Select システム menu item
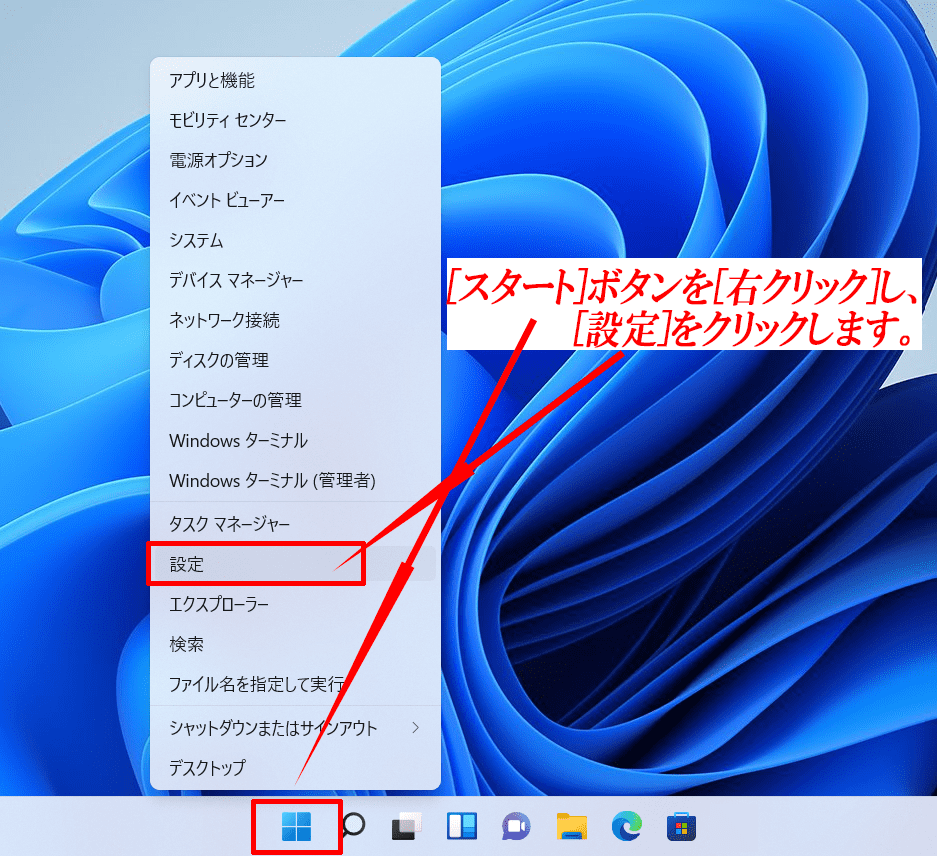 (197, 240)
